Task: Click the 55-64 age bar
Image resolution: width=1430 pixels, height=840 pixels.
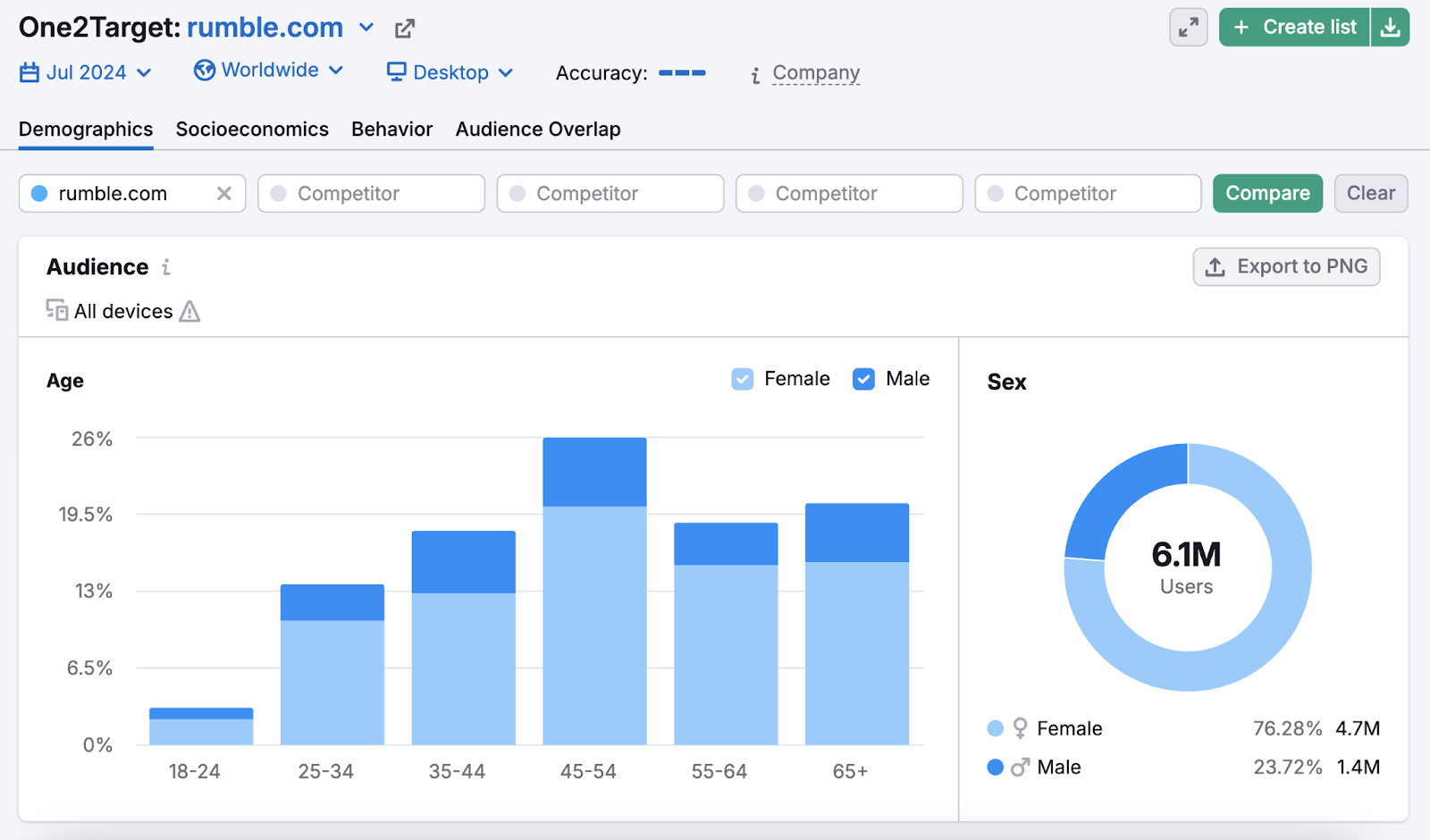Action: pos(726,634)
